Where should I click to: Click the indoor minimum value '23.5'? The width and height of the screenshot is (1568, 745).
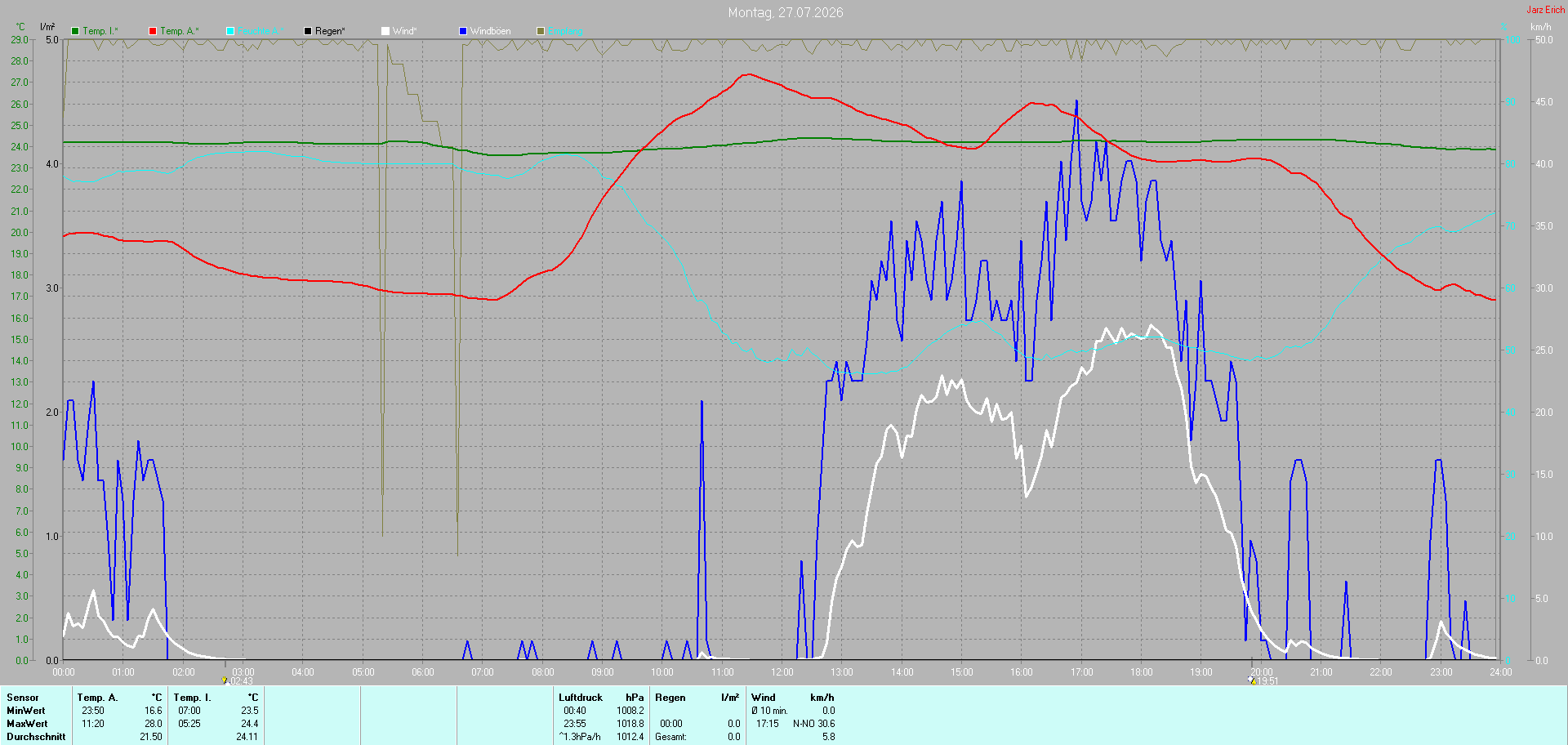(250, 711)
